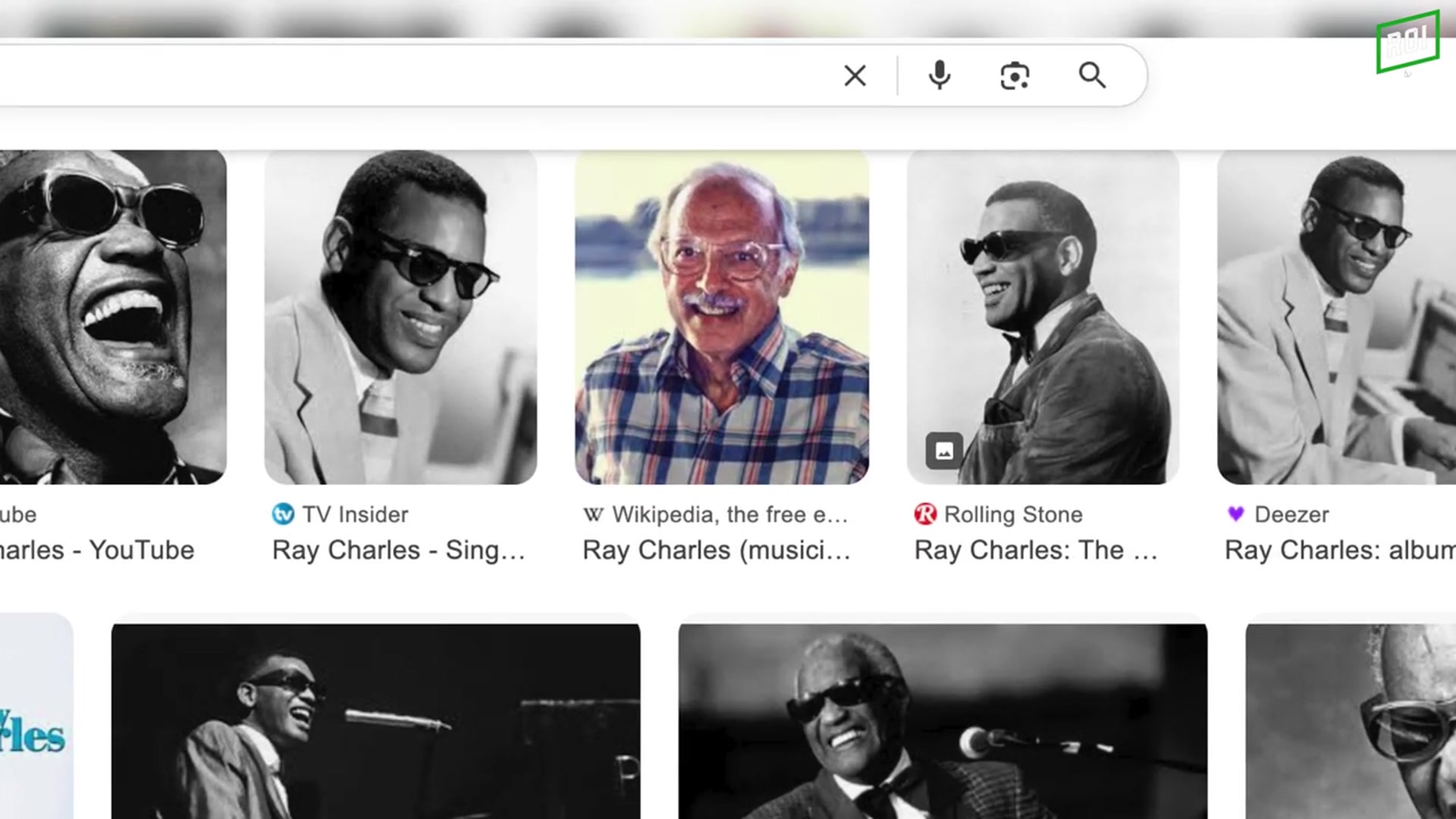
Task: Open the Wikipedia plaid-shirt image thumbnail
Action: (722, 317)
